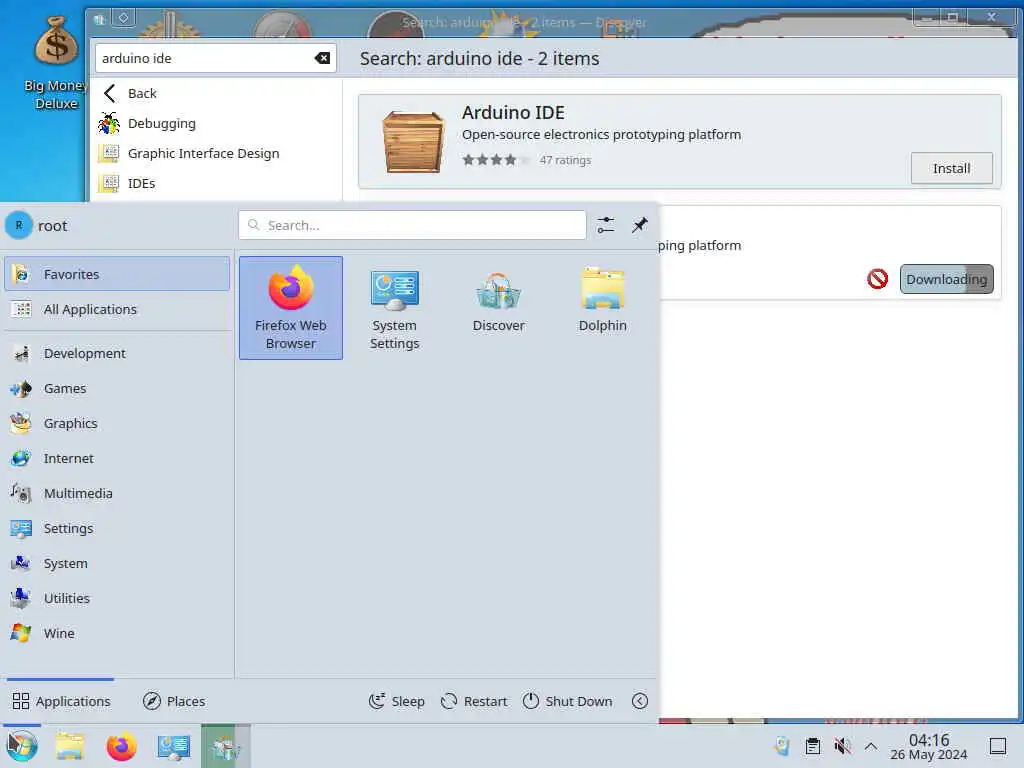1024x768 pixels.
Task: Go Back in the Discover sidebar
Action: (x=216, y=93)
